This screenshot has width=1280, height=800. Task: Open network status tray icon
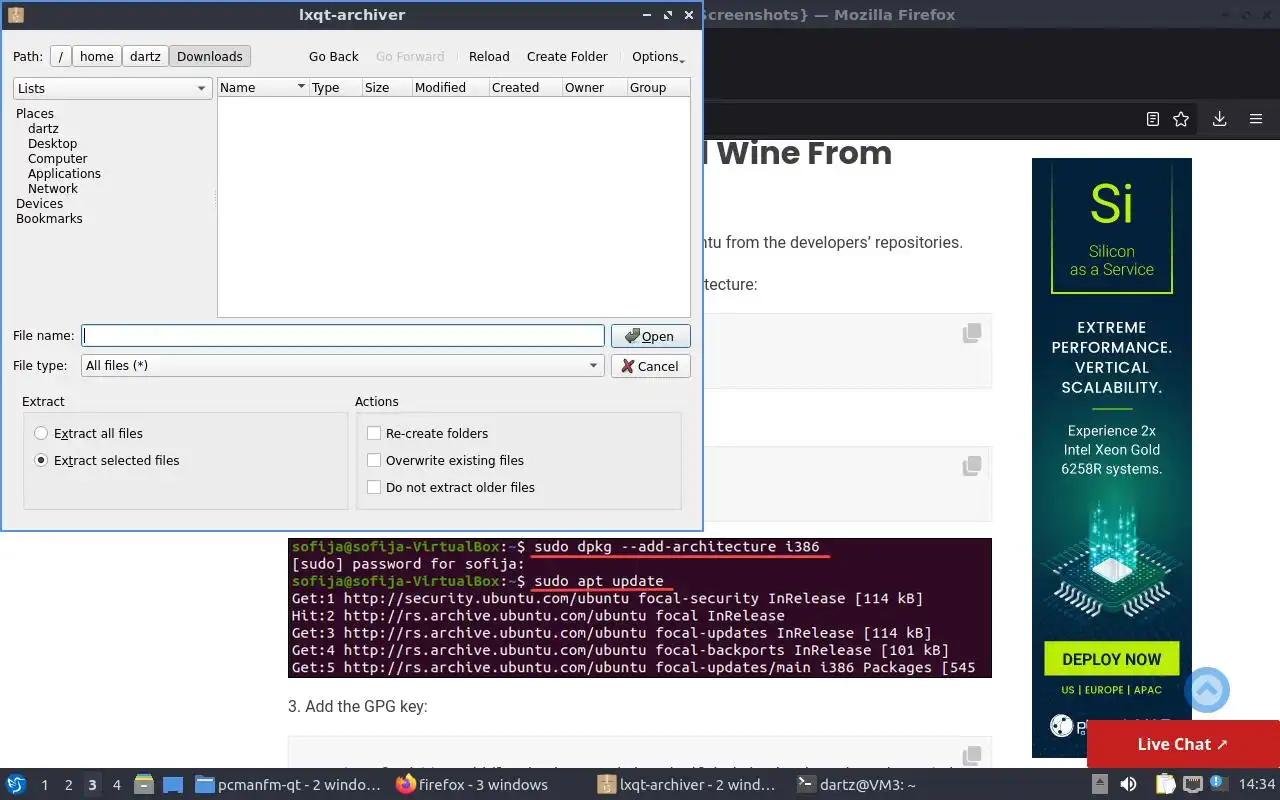tap(1192, 784)
